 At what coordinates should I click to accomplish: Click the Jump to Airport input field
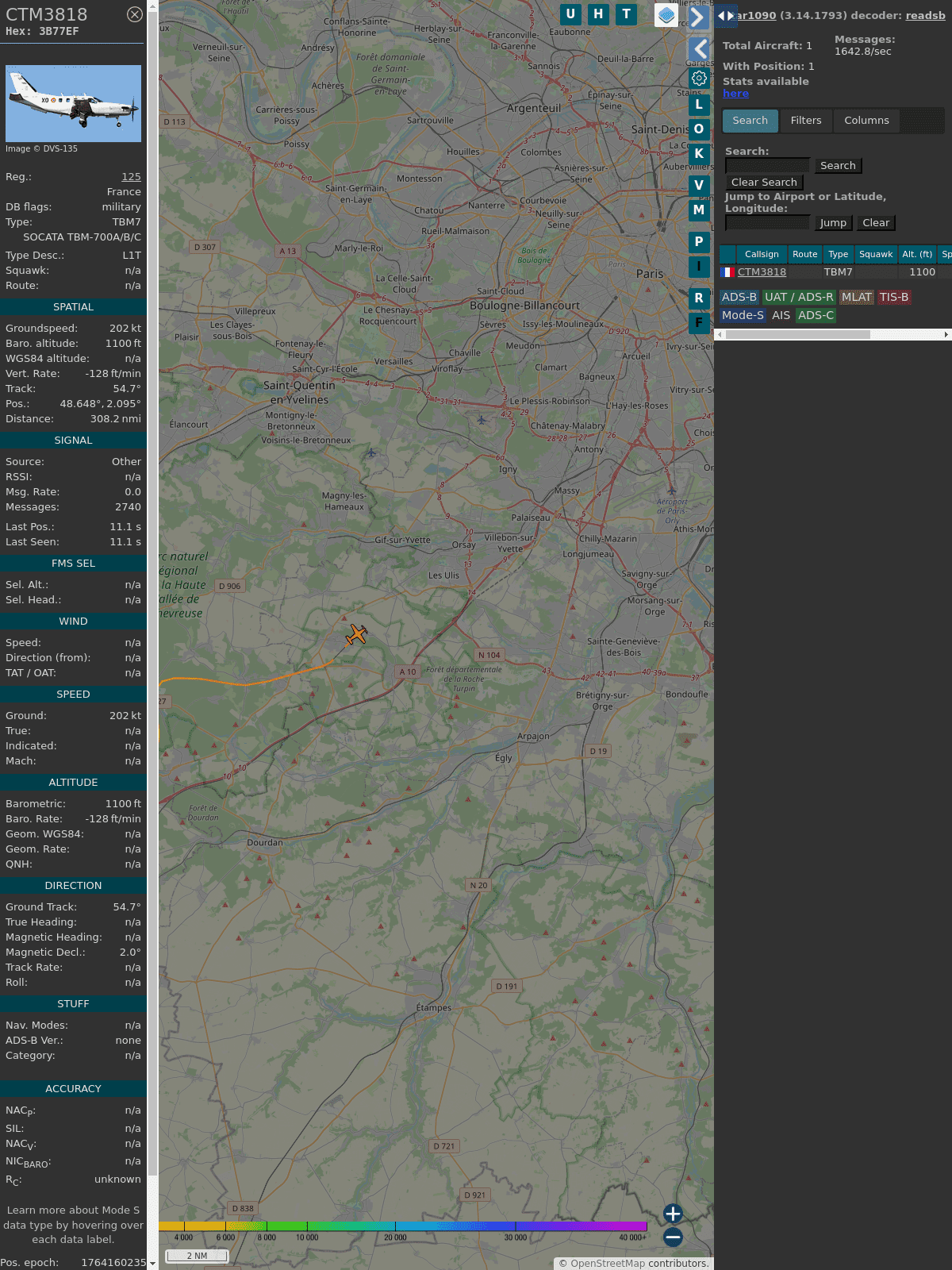[x=767, y=223]
